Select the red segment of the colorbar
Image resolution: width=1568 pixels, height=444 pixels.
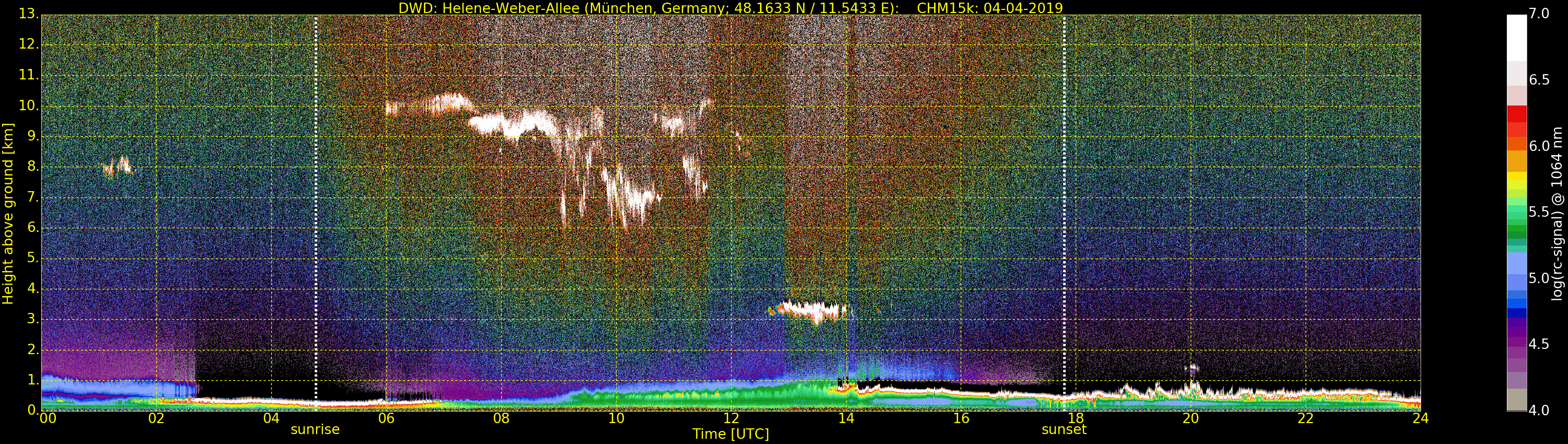tap(1516, 114)
